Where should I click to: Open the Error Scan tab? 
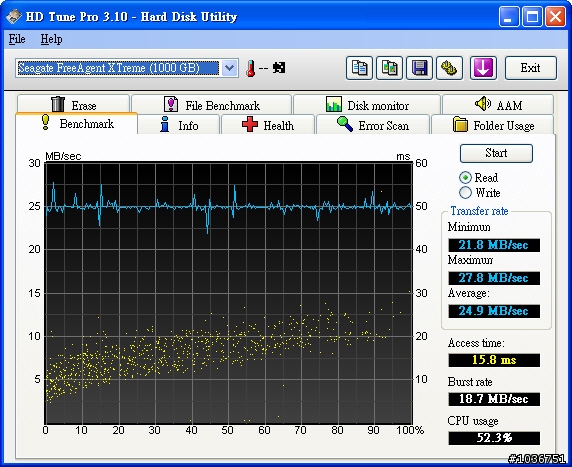[372, 125]
